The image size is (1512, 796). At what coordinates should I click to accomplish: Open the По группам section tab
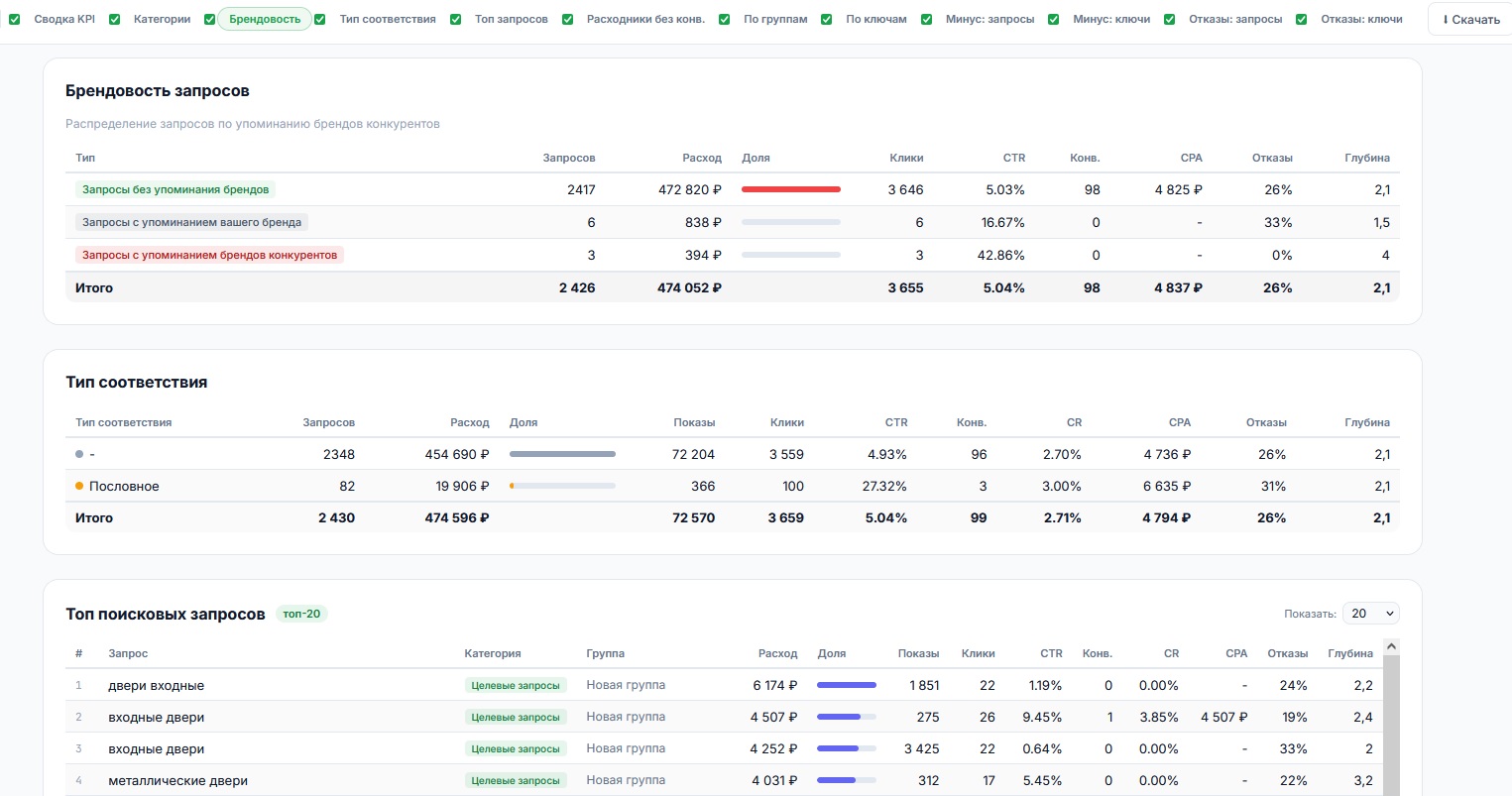(775, 19)
